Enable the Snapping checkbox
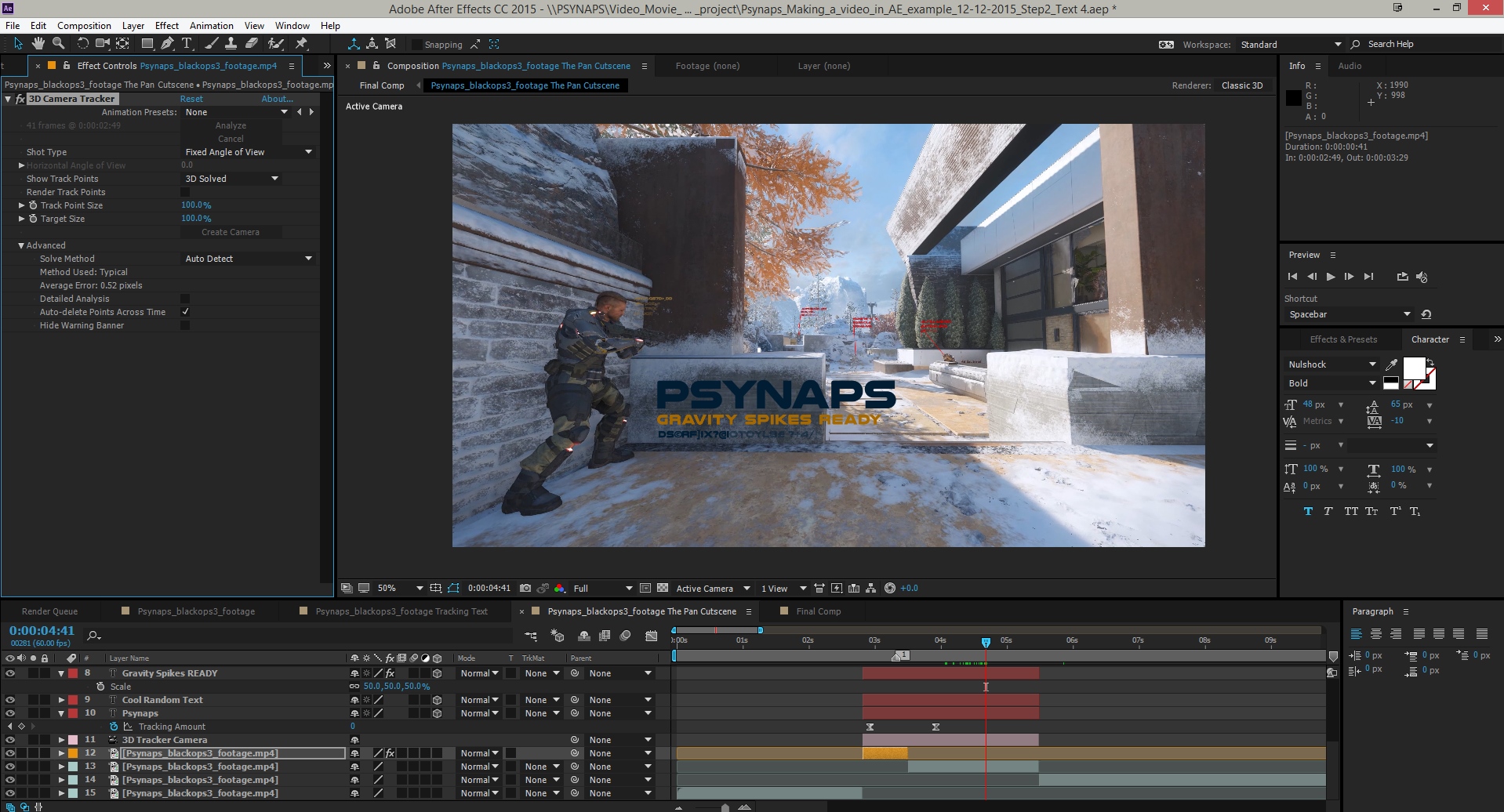Image resolution: width=1504 pixels, height=812 pixels. coord(417,45)
